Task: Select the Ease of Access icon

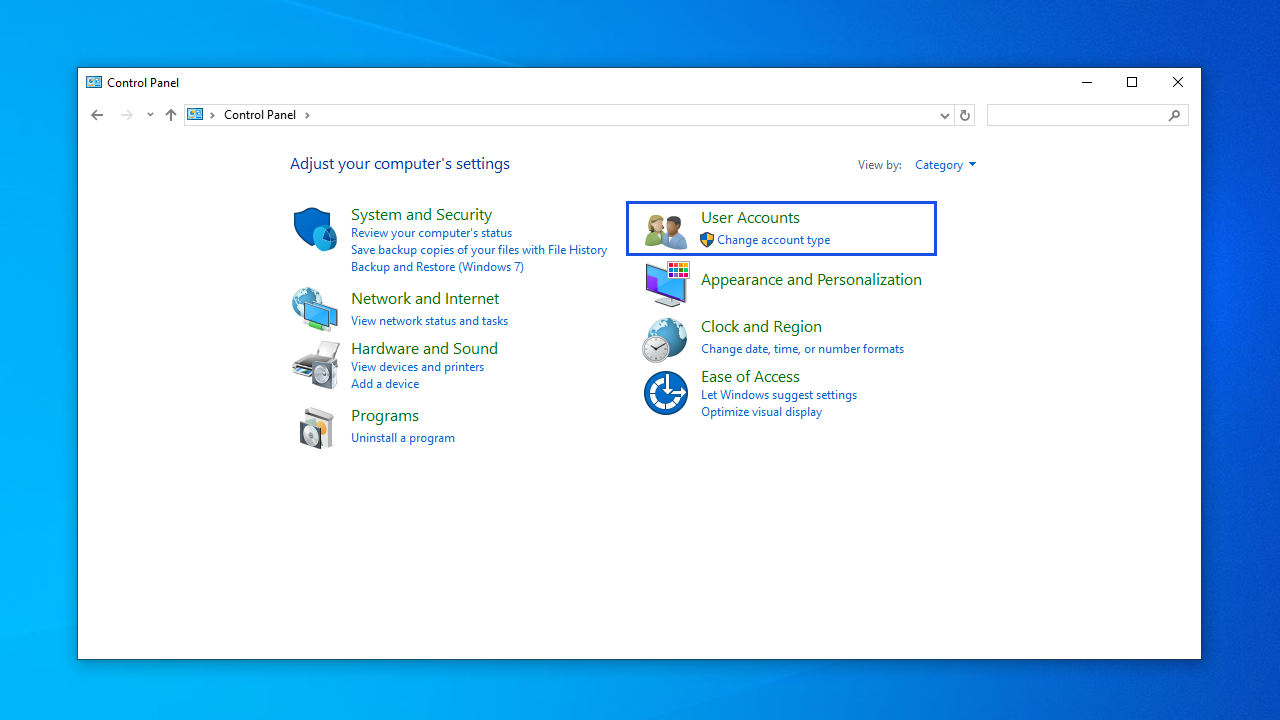Action: 666,393
